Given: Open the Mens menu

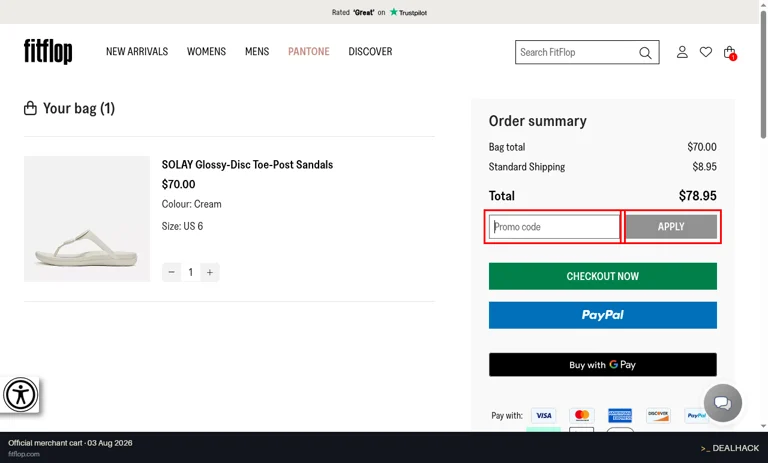Looking at the screenshot, I should [x=257, y=51].
